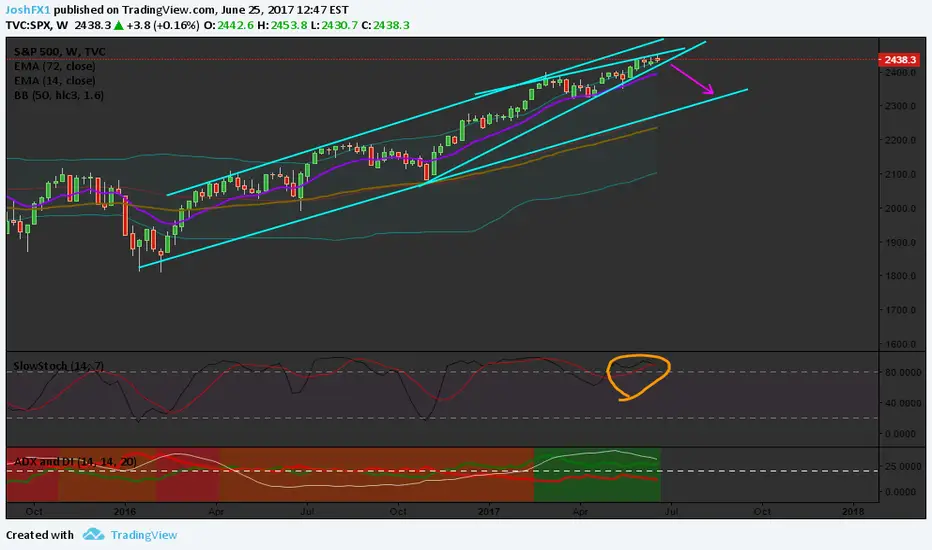Click the 'Created with' footer text
Viewport: 932px width, 550px height.
pyautogui.click(x=40, y=535)
